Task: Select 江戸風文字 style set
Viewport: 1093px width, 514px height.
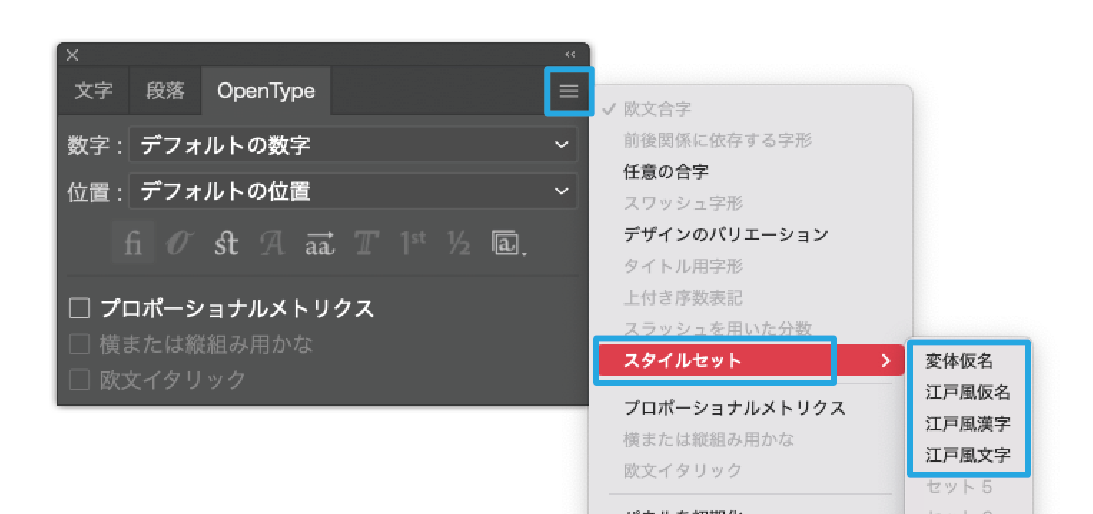Action: pos(969,455)
